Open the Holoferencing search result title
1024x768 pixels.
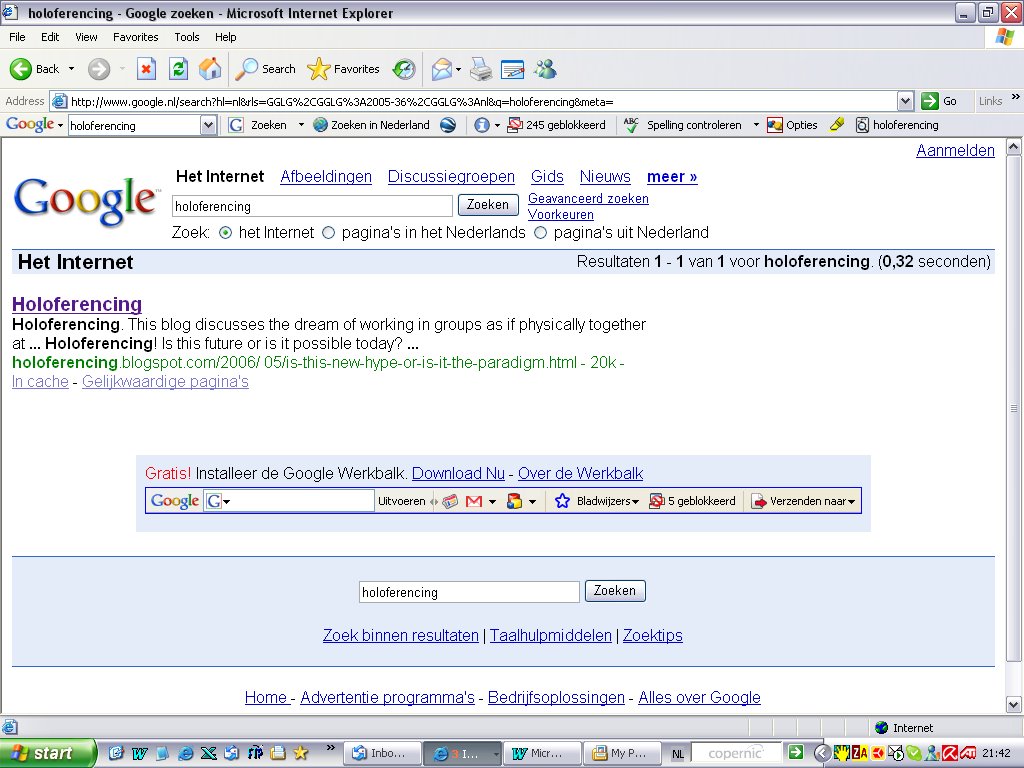point(77,304)
